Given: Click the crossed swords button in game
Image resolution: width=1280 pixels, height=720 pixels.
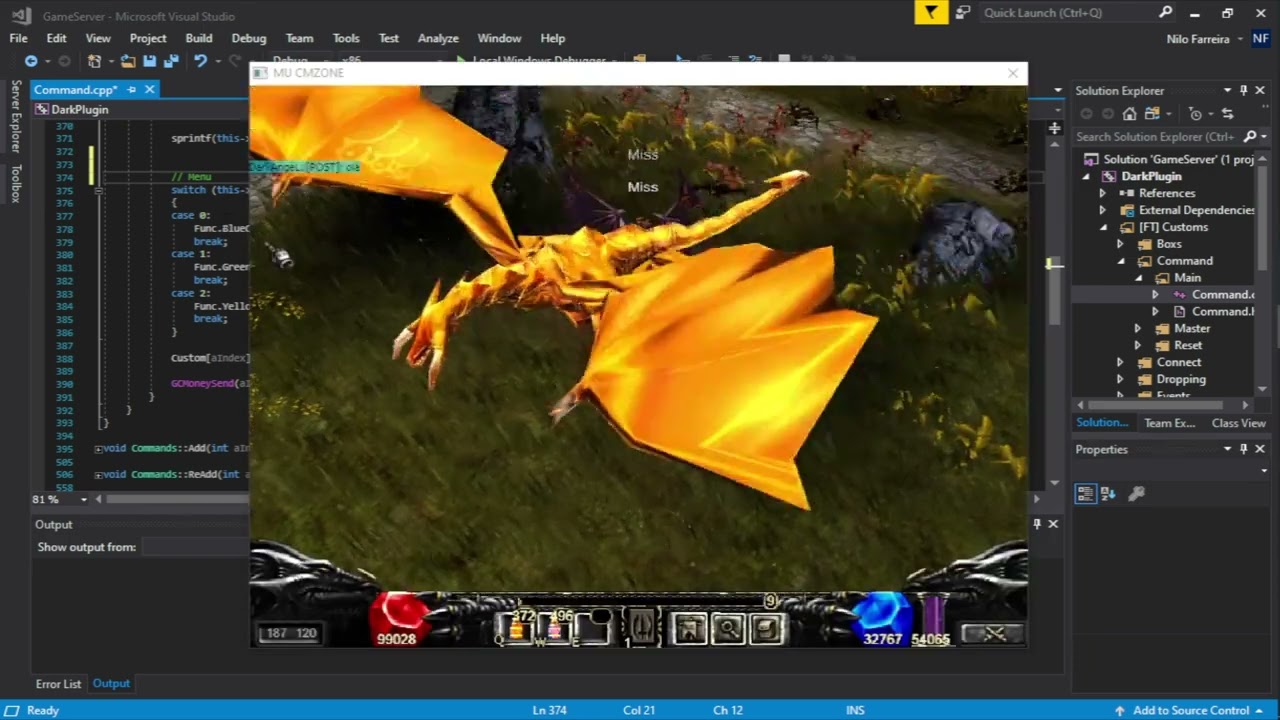Looking at the screenshot, I should [993, 633].
